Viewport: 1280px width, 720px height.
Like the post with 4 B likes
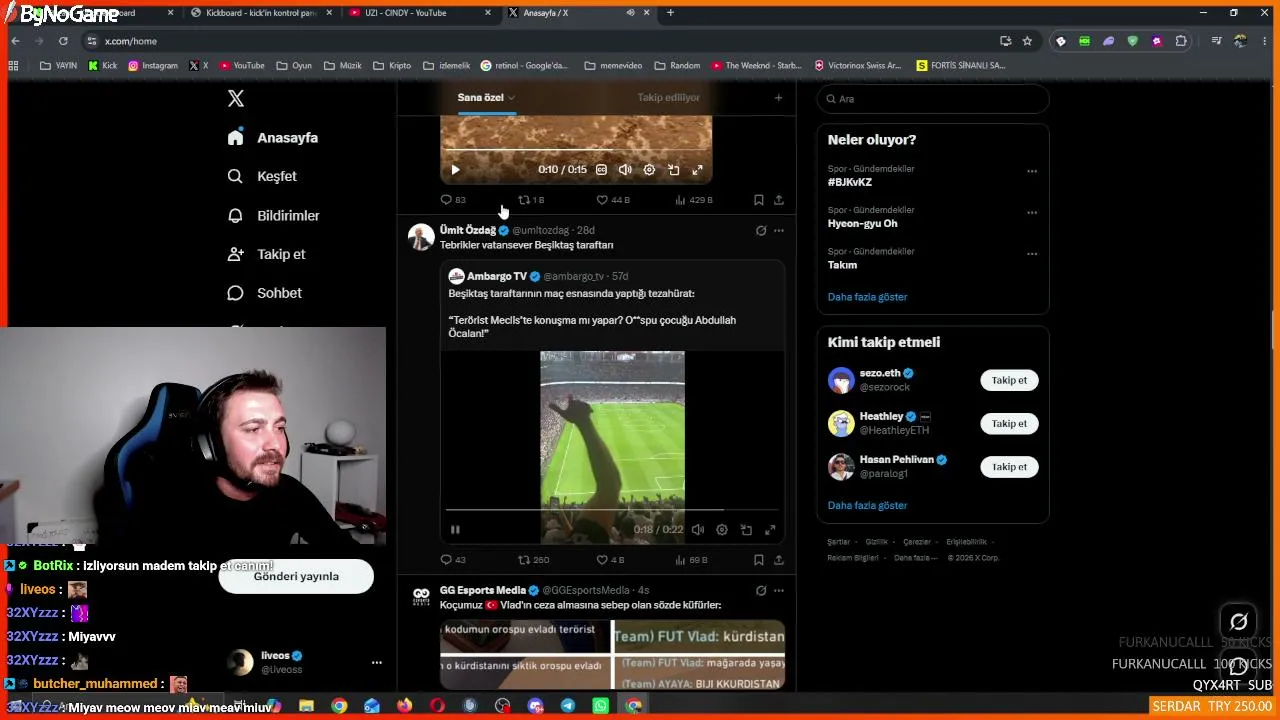[x=610, y=560]
